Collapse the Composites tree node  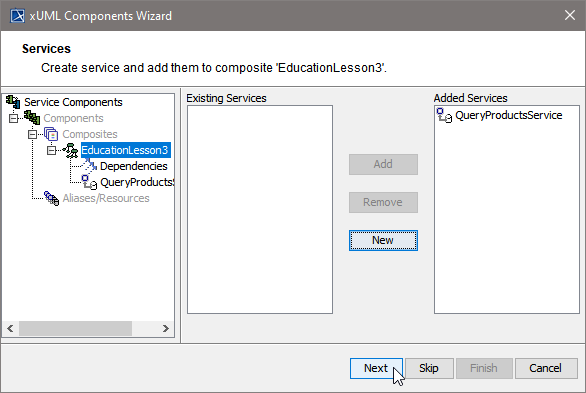pos(33,134)
